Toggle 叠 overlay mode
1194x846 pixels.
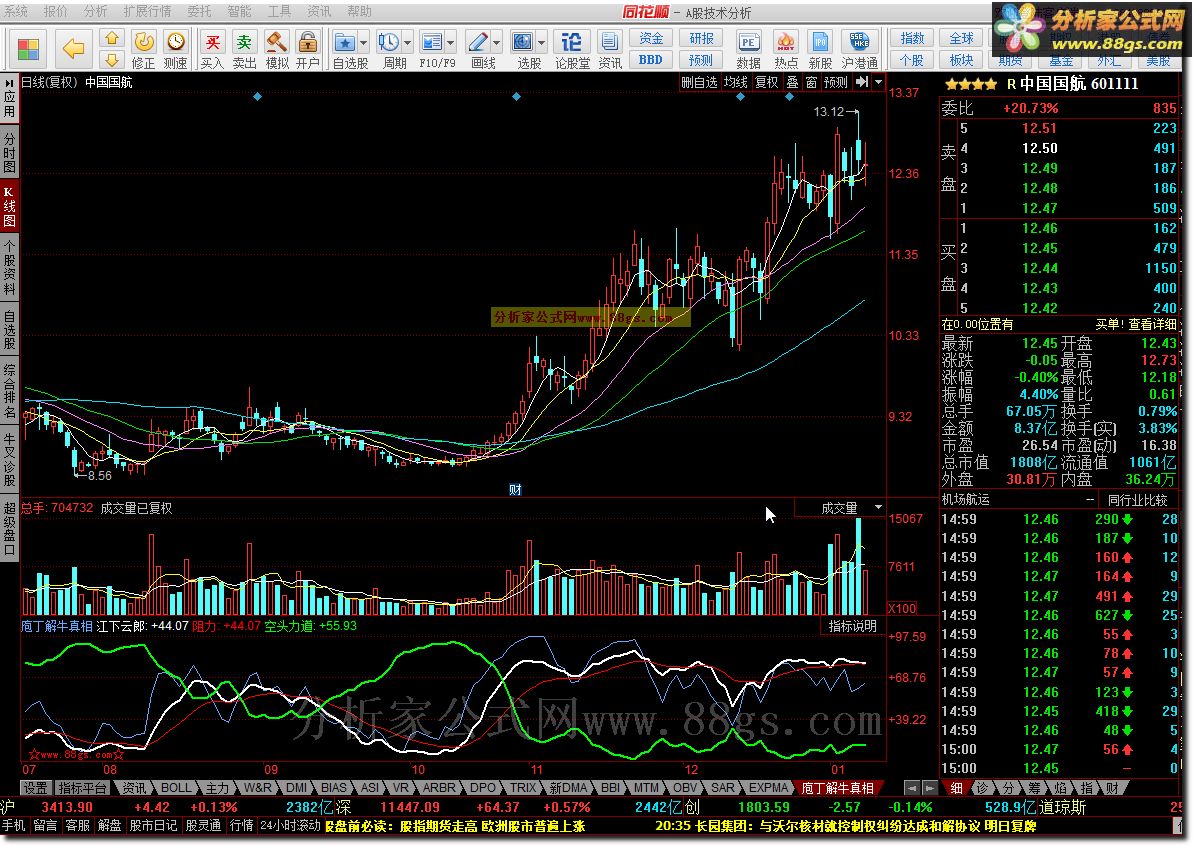(792, 82)
